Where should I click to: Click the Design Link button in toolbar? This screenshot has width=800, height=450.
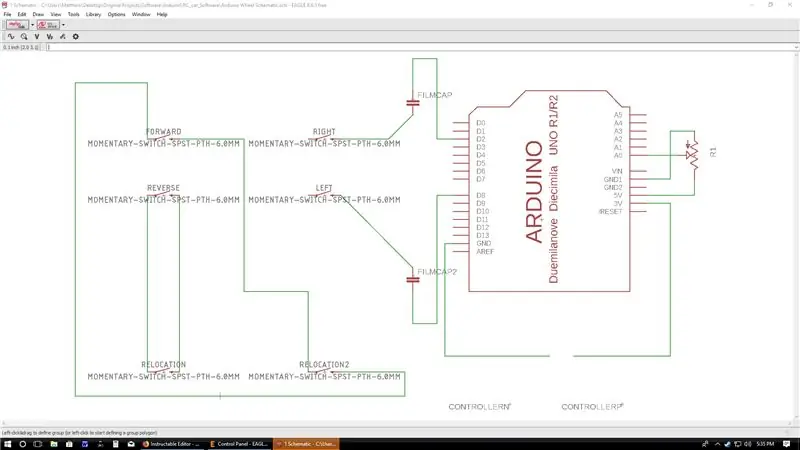coord(17,25)
